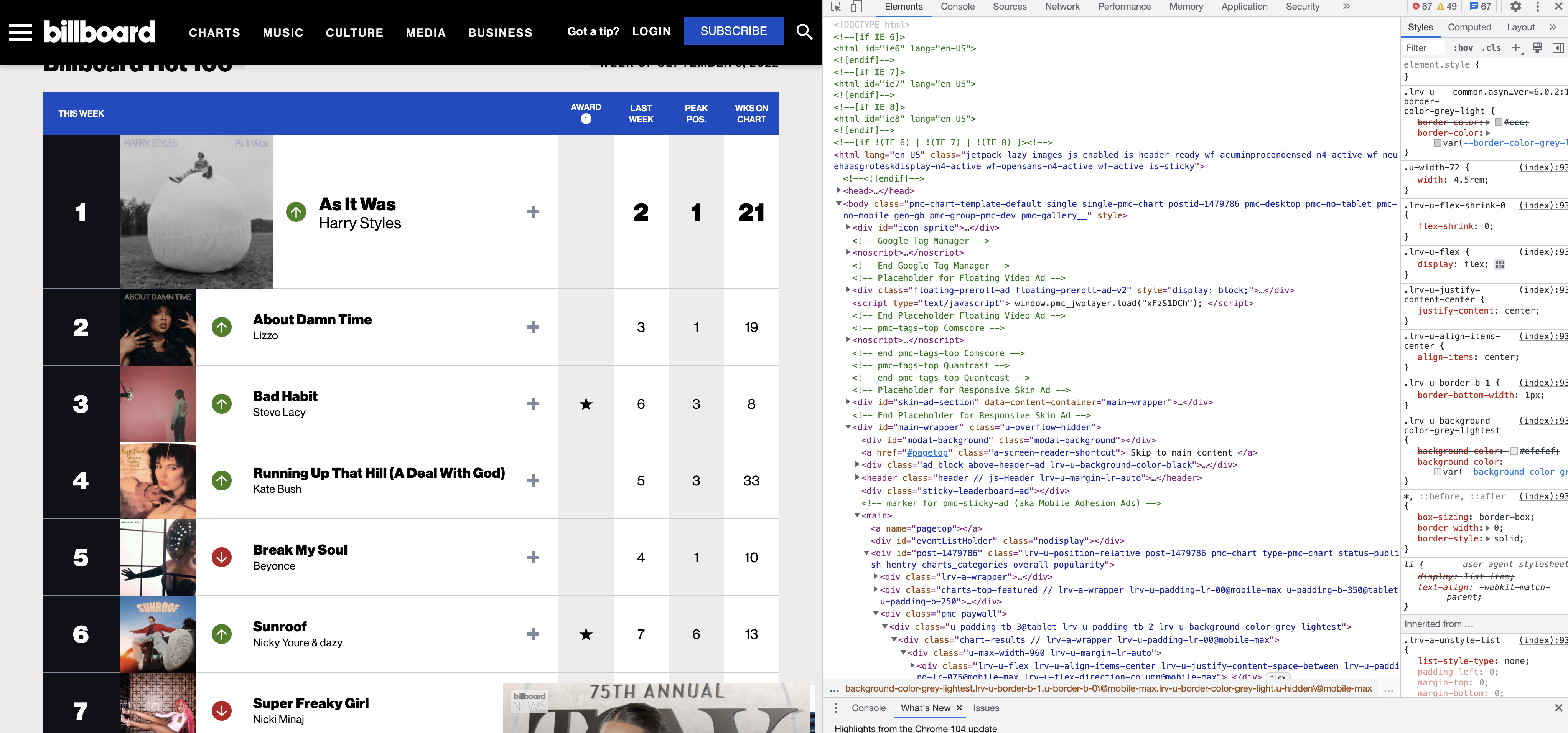Screen dimensions: 1568x733
Task: Click the Got a tip? link
Action: coord(593,31)
